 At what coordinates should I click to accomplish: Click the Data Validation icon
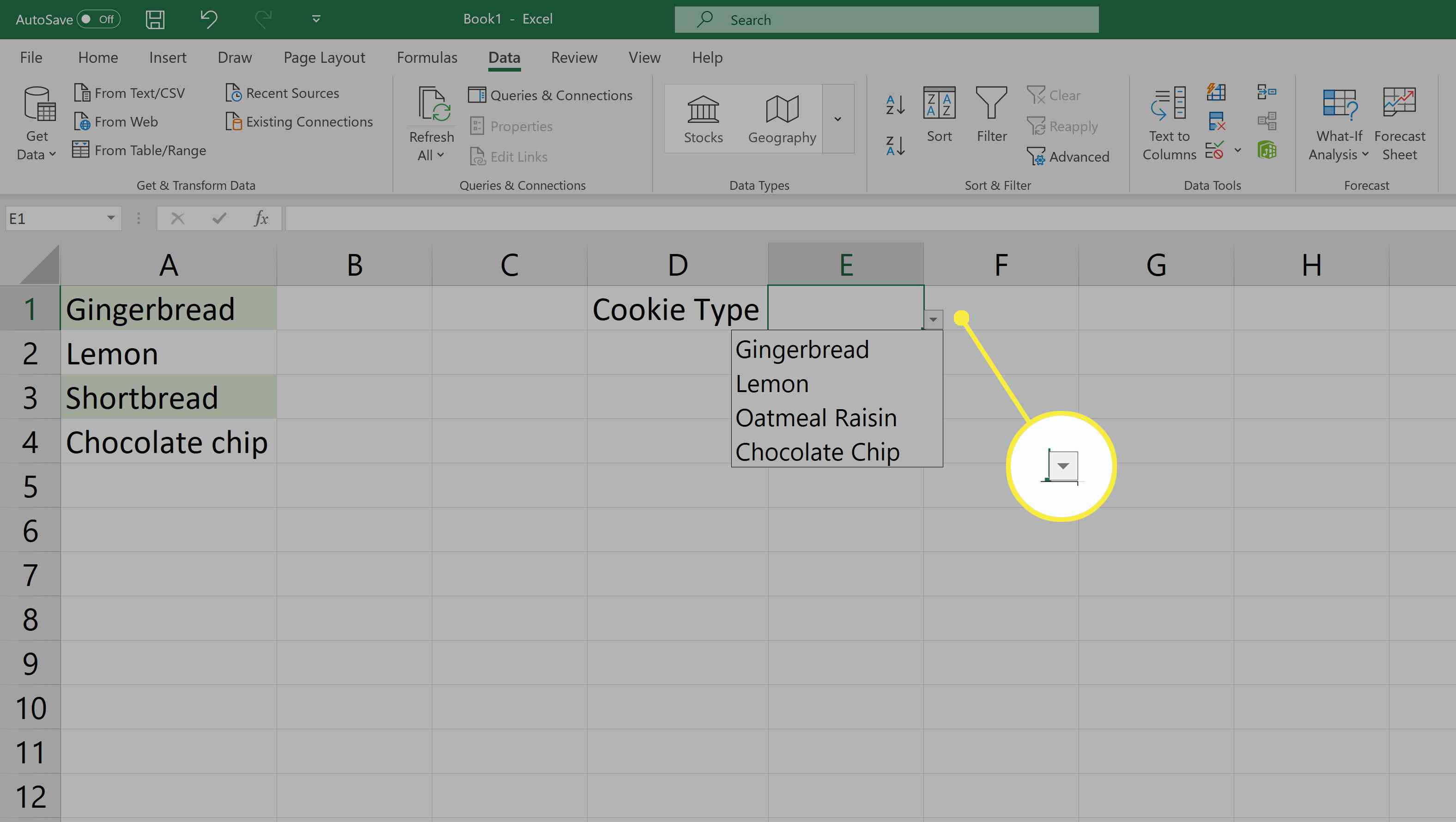1215,150
